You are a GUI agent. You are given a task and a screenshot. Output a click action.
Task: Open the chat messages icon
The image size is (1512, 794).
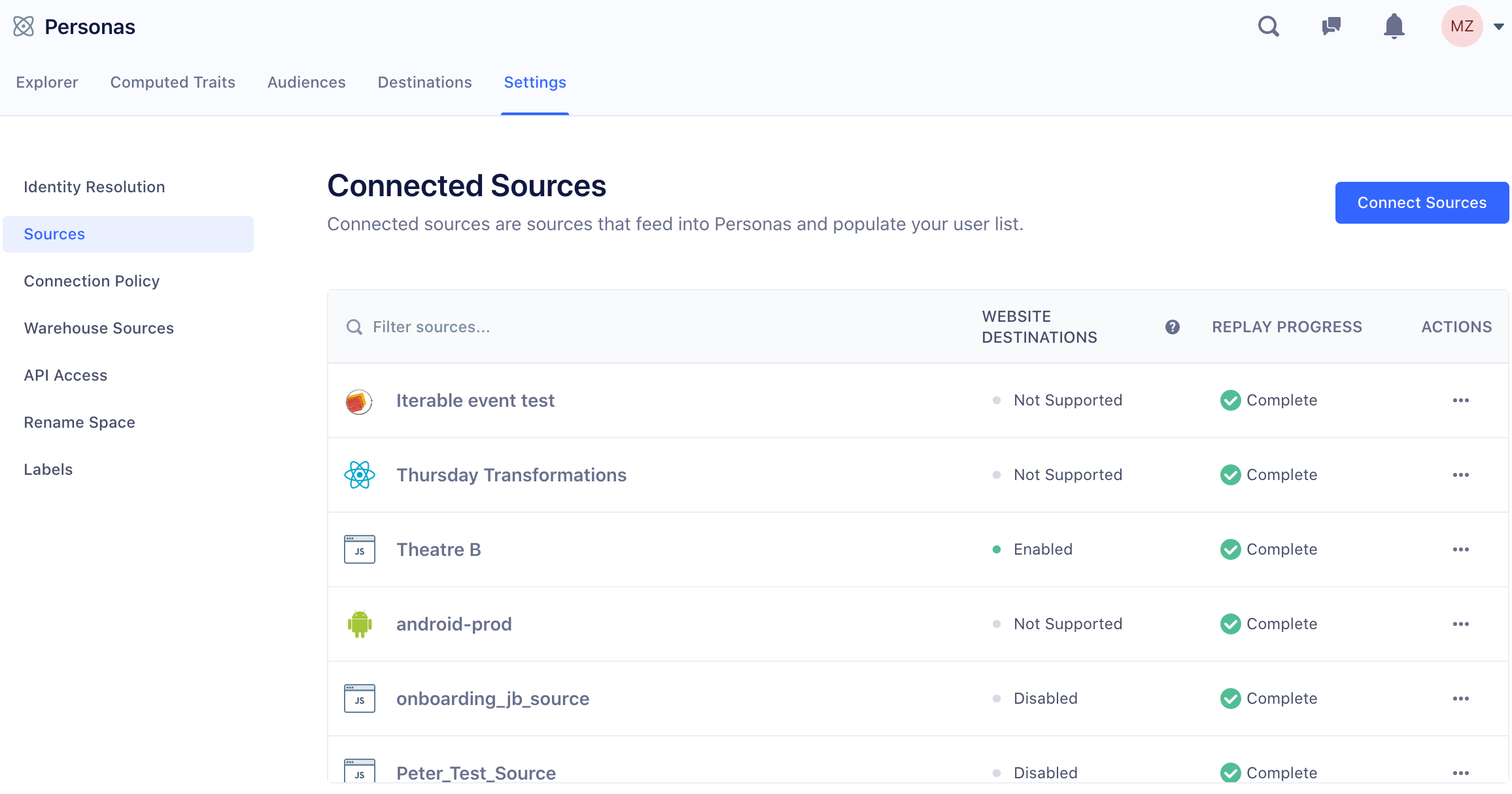pyautogui.click(x=1331, y=26)
